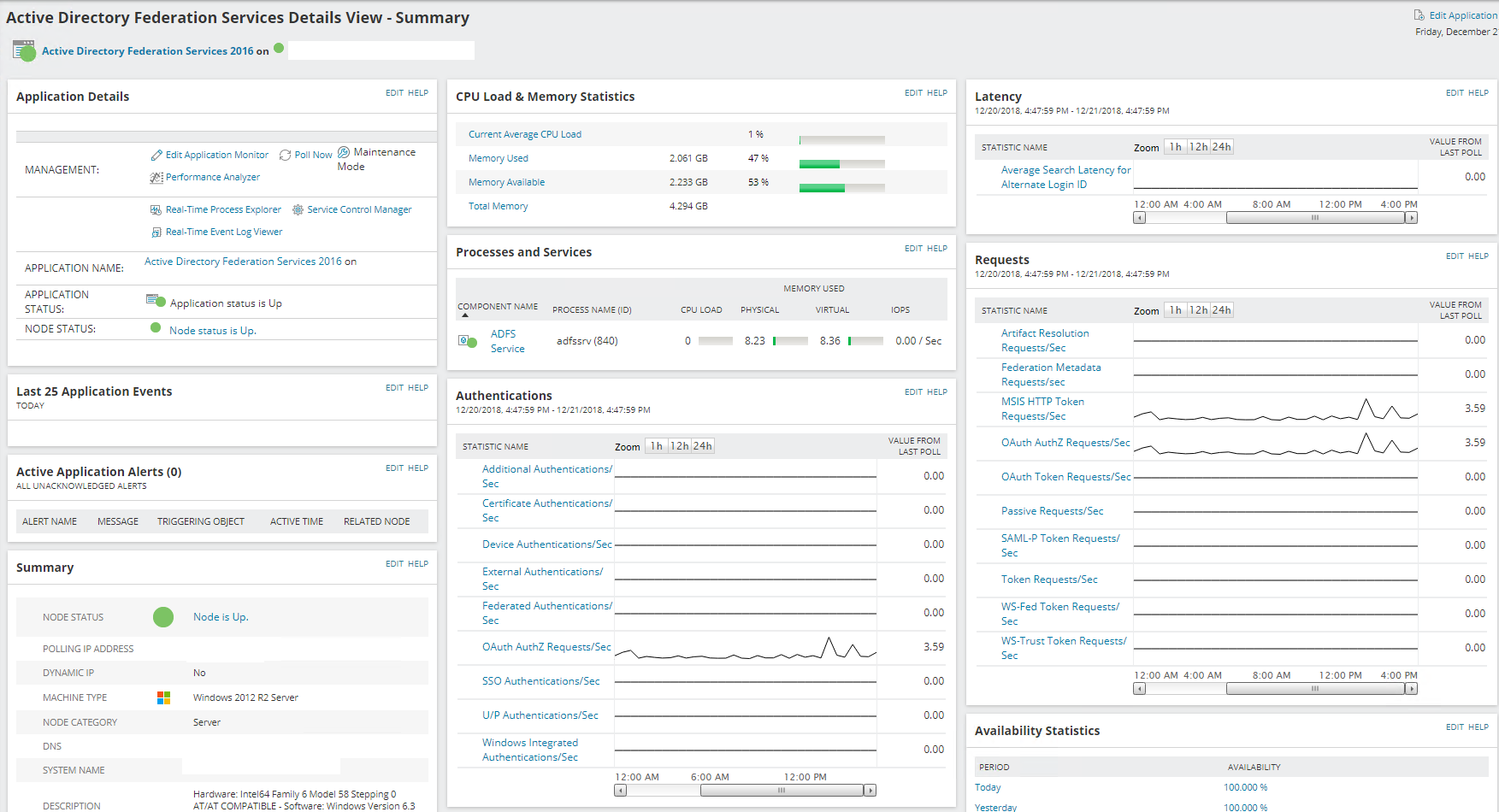Screen dimensions: 1499x812
Task: Click Edit in CPU Load & Memory Statistics
Action: click(x=913, y=93)
